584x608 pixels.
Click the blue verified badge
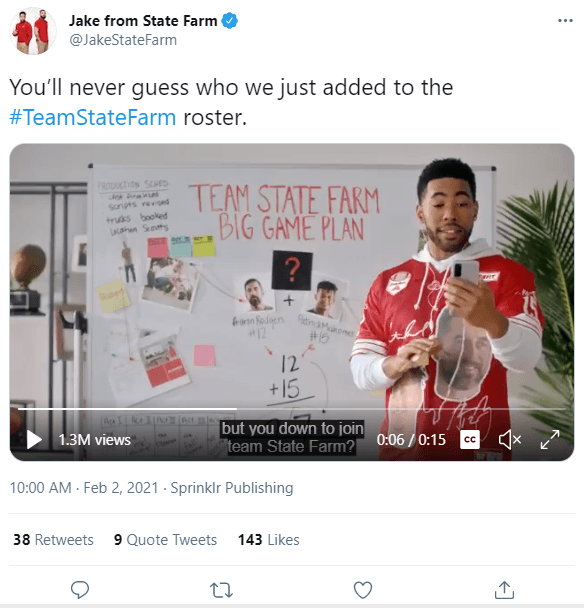coord(230,21)
